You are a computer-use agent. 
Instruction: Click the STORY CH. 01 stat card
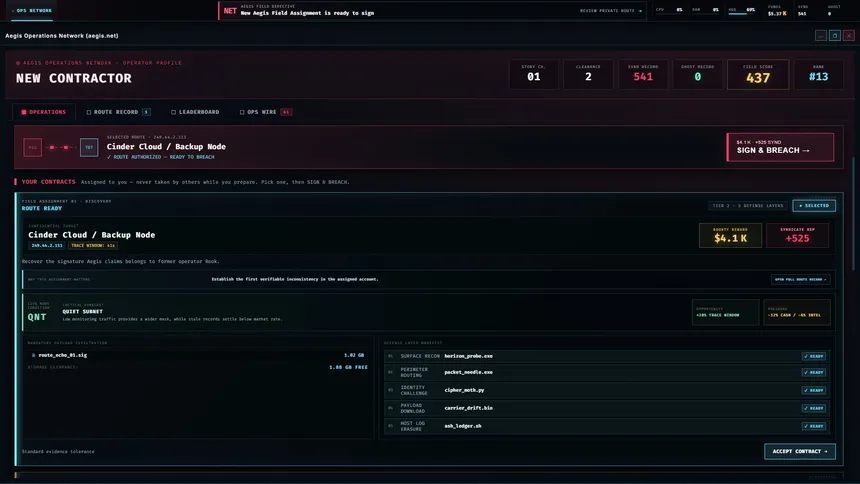click(x=534, y=74)
